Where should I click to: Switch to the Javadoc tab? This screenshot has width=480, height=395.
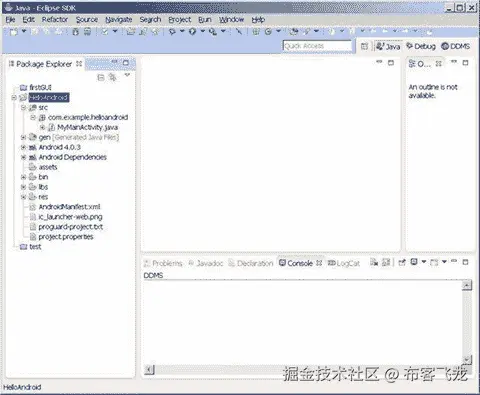206,263
